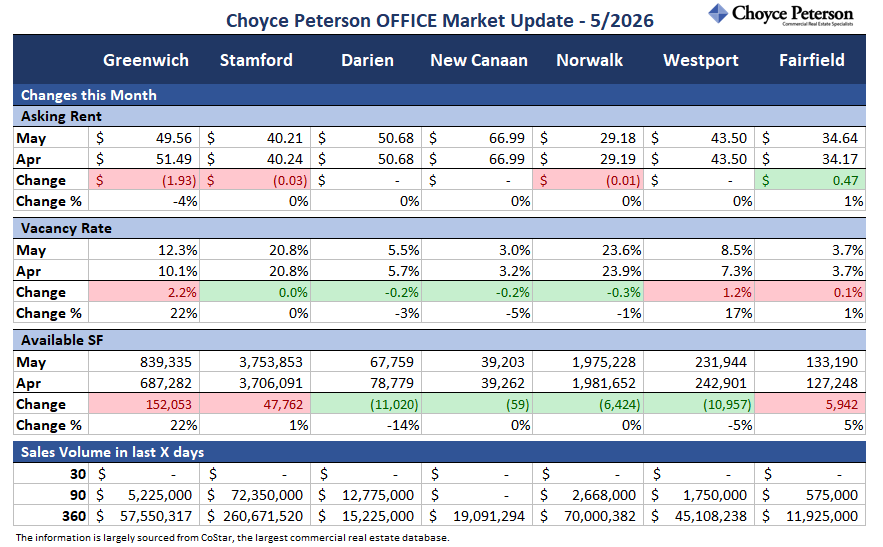The width and height of the screenshot is (883, 547).
Task: Select the Stamford column header
Action: pos(256,60)
